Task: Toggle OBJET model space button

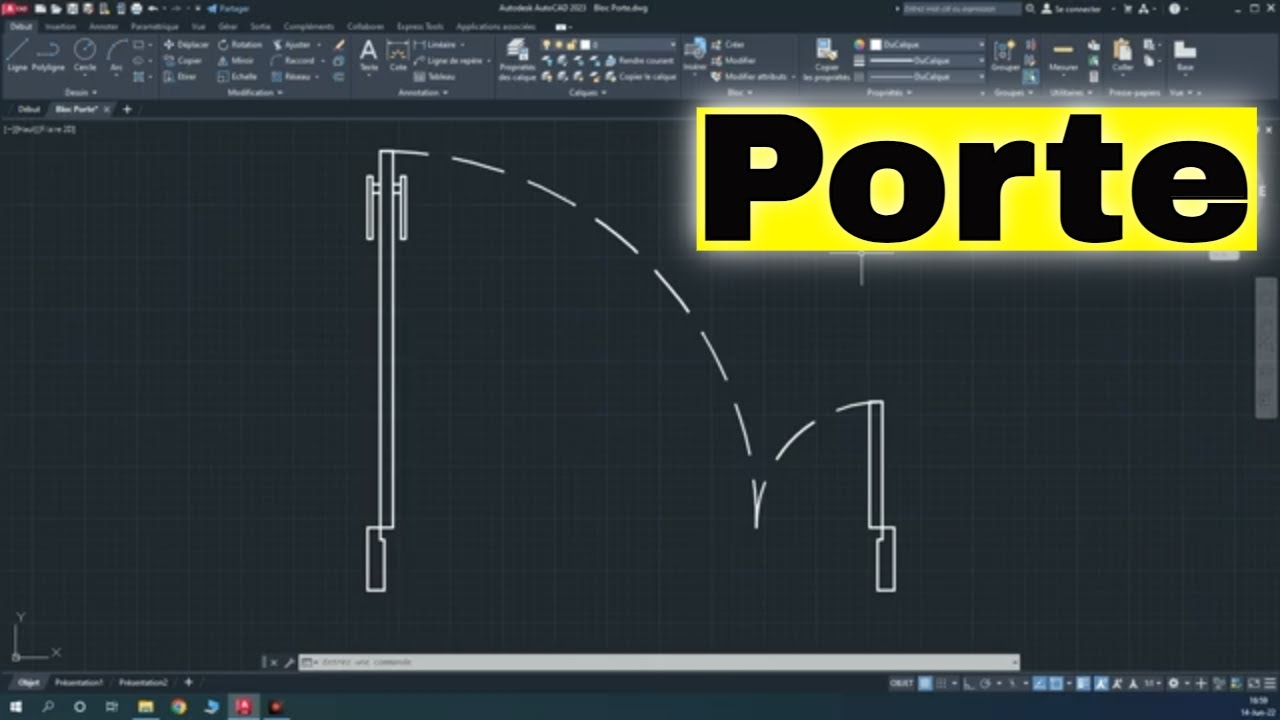Action: [902, 683]
